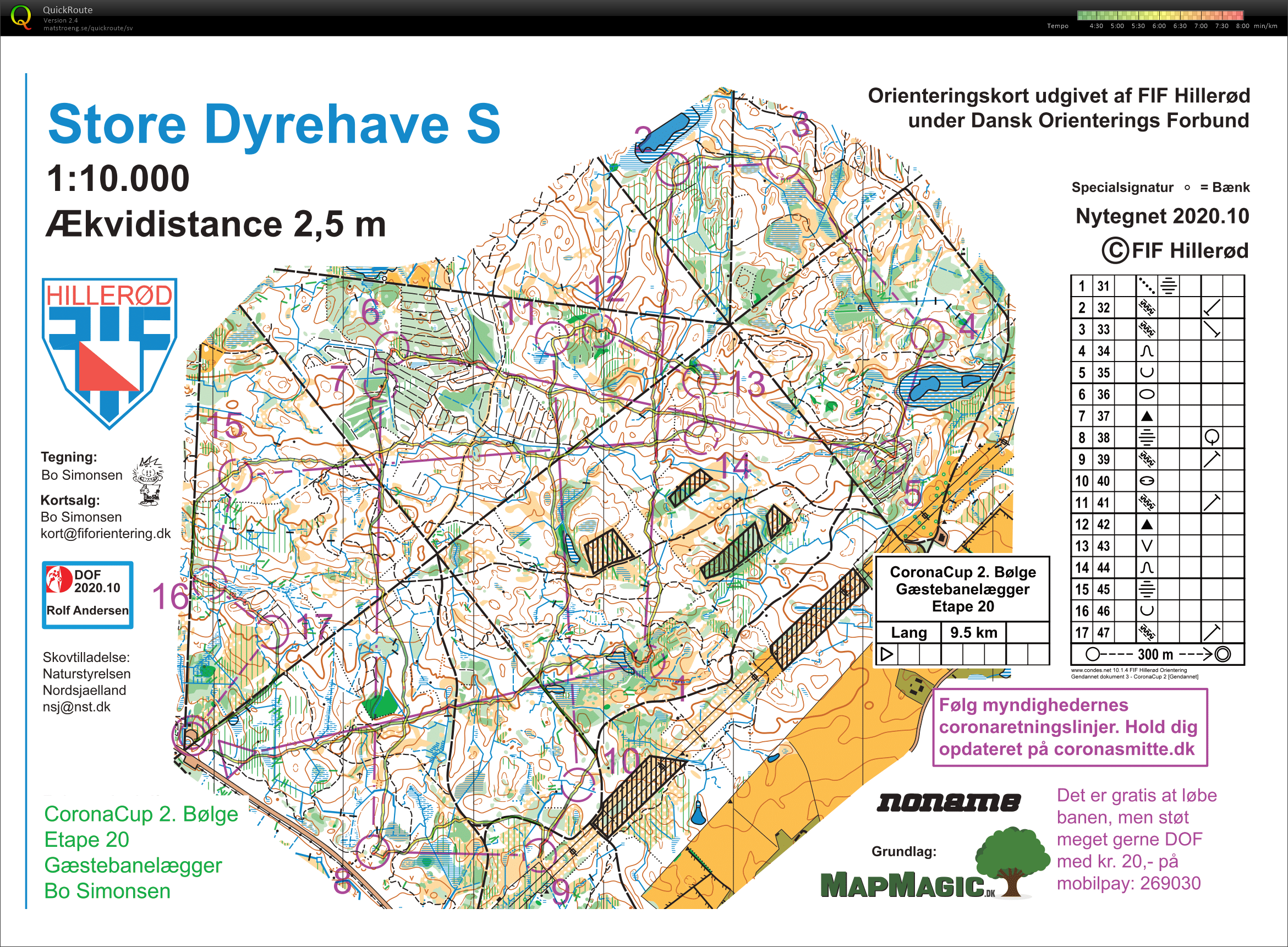1288x947 pixels.
Task: Click the Store Dyrehave S title
Action: 275,124
